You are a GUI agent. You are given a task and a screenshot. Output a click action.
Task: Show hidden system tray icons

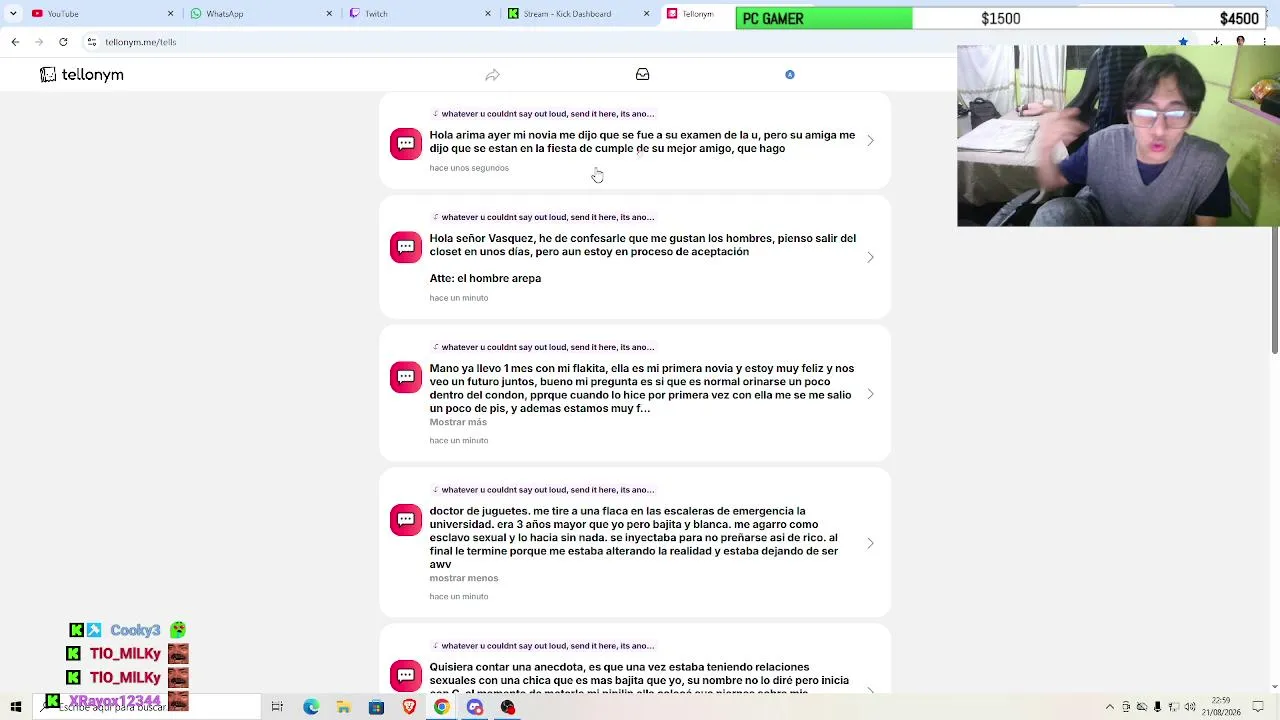(1109, 707)
